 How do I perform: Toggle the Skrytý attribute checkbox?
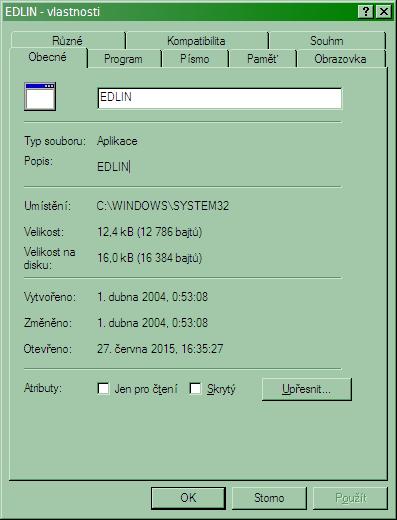[x=195, y=388]
